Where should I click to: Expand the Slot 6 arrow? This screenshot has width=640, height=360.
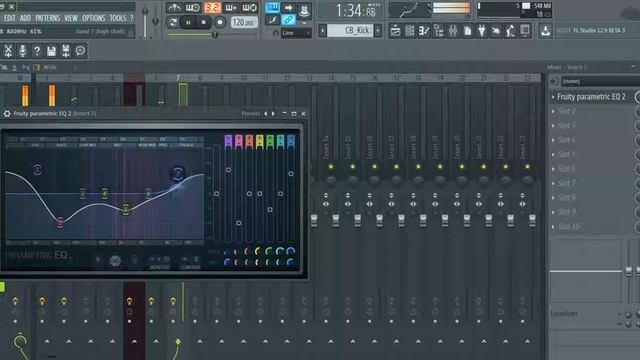coord(553,169)
